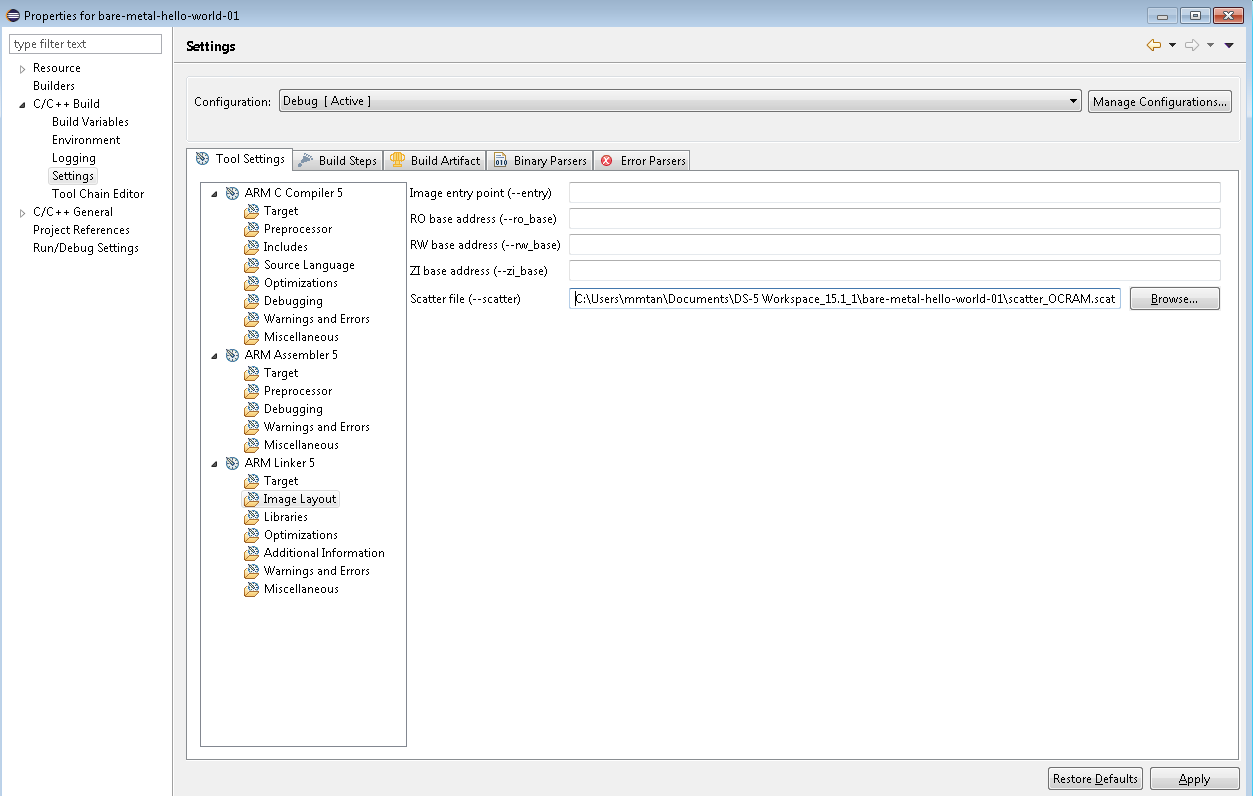Click the Apply button
The image size is (1253, 796).
[x=1195, y=779]
